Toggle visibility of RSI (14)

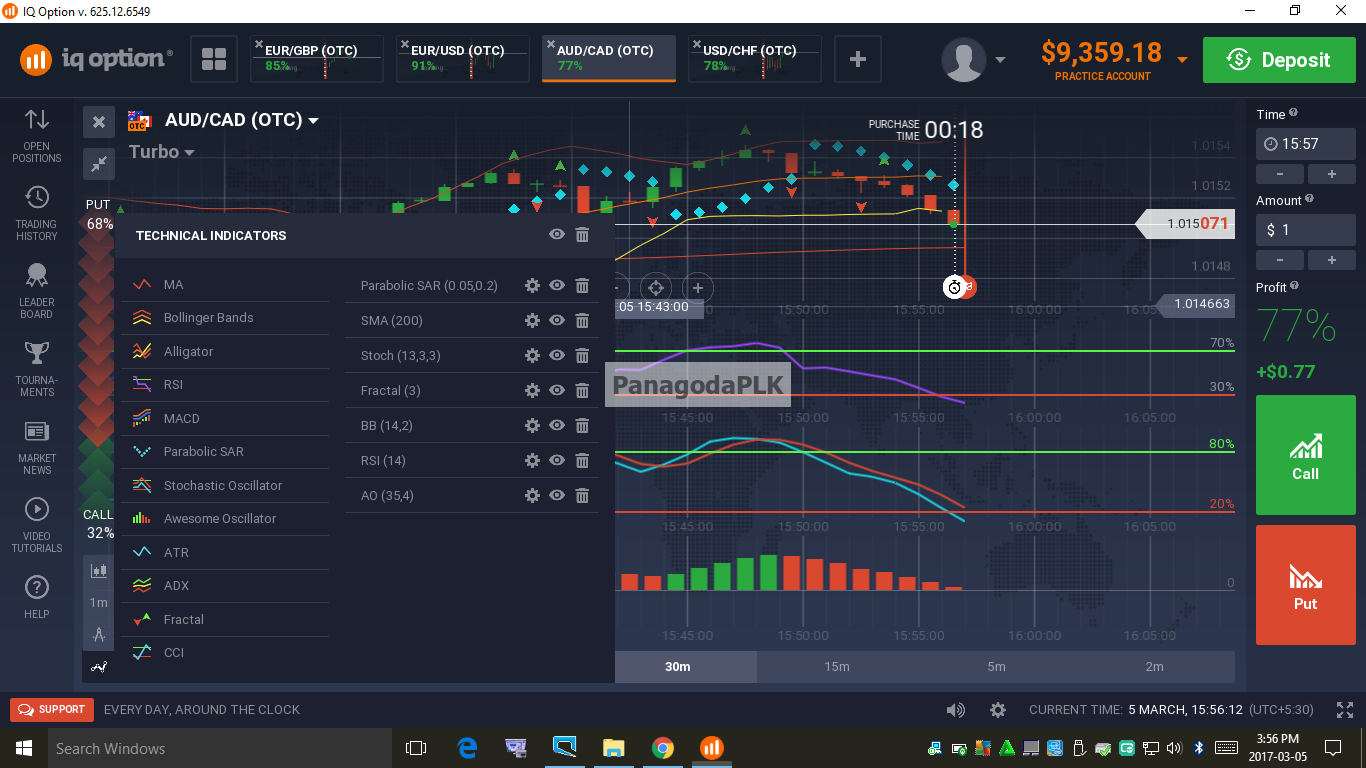(x=557, y=460)
